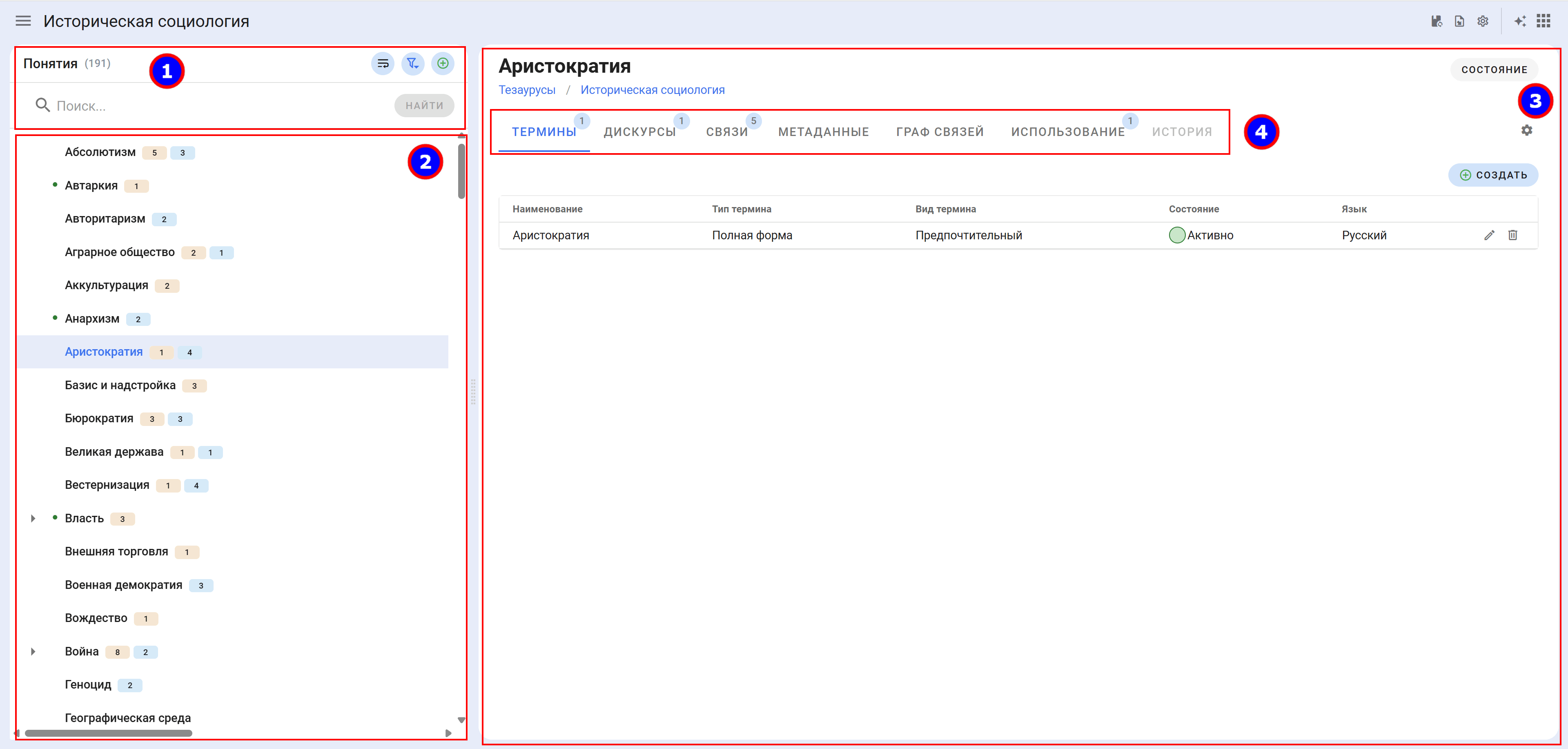
Task: Open the СОСТОЯНИЕ dropdown button
Action: pos(1494,69)
